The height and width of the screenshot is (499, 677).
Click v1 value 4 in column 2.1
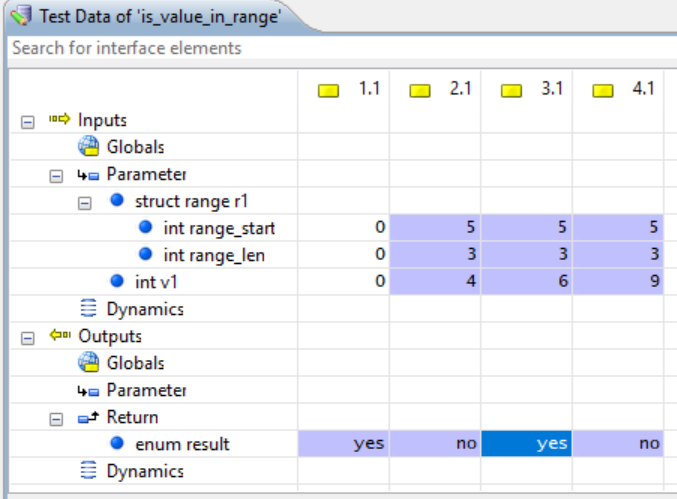(x=435, y=281)
